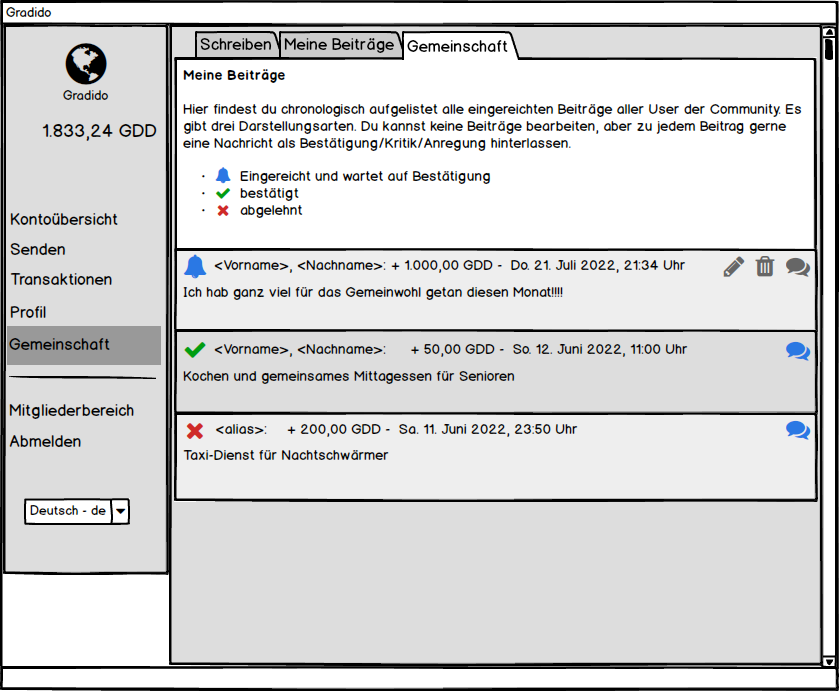Open Transaktionen from the sidebar

61,279
